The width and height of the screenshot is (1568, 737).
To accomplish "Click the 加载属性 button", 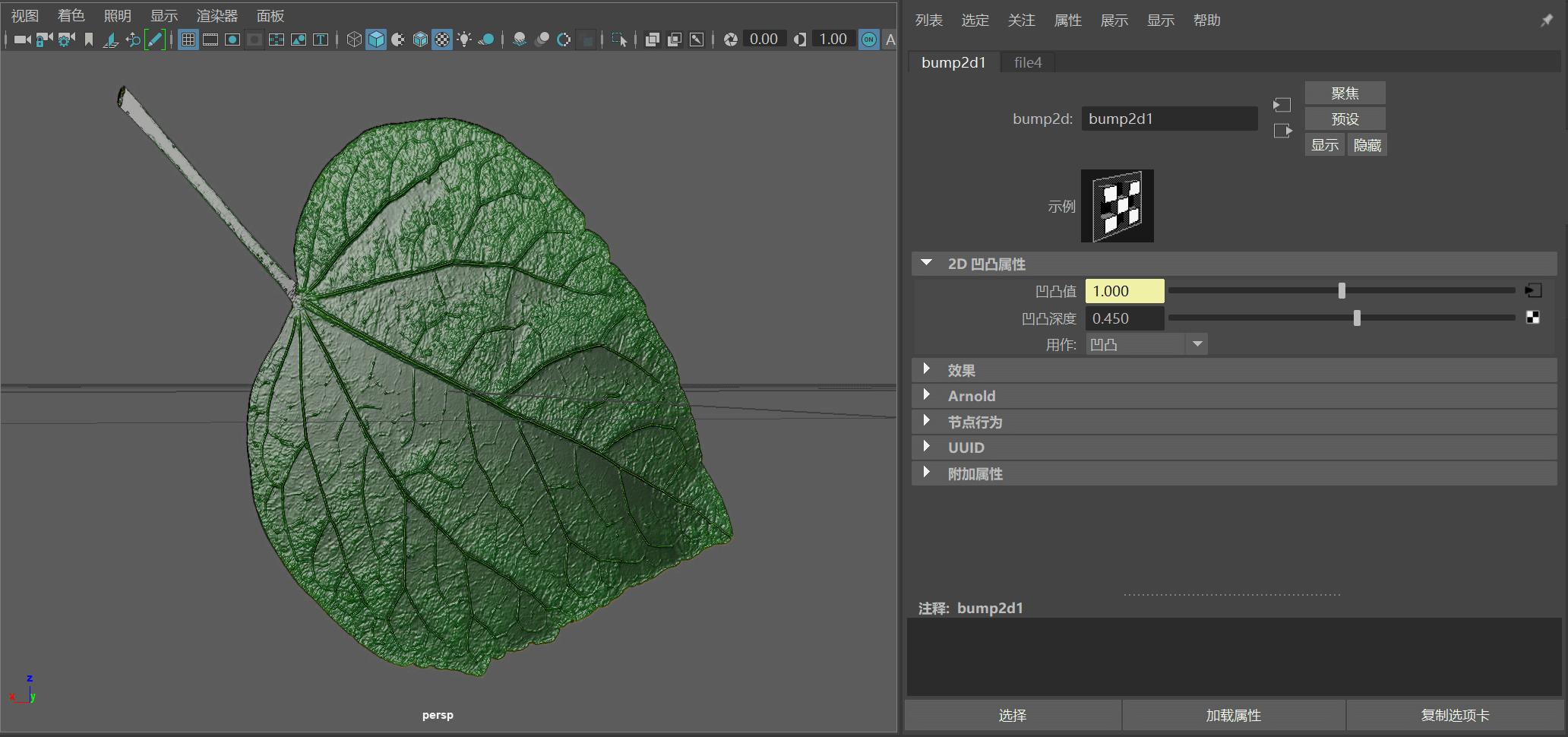I will tap(1234, 715).
